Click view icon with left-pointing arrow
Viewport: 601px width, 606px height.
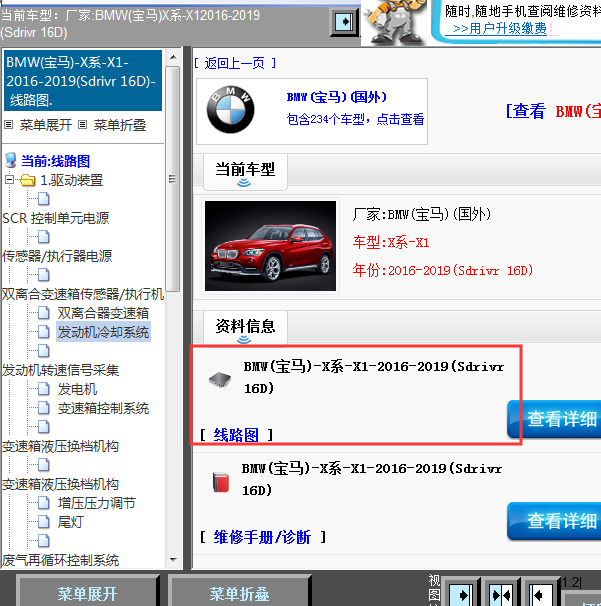click(x=540, y=594)
